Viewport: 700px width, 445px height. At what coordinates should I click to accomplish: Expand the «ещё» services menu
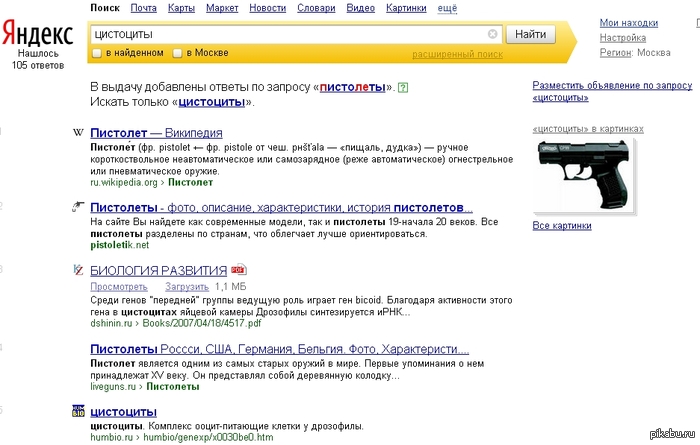click(447, 8)
